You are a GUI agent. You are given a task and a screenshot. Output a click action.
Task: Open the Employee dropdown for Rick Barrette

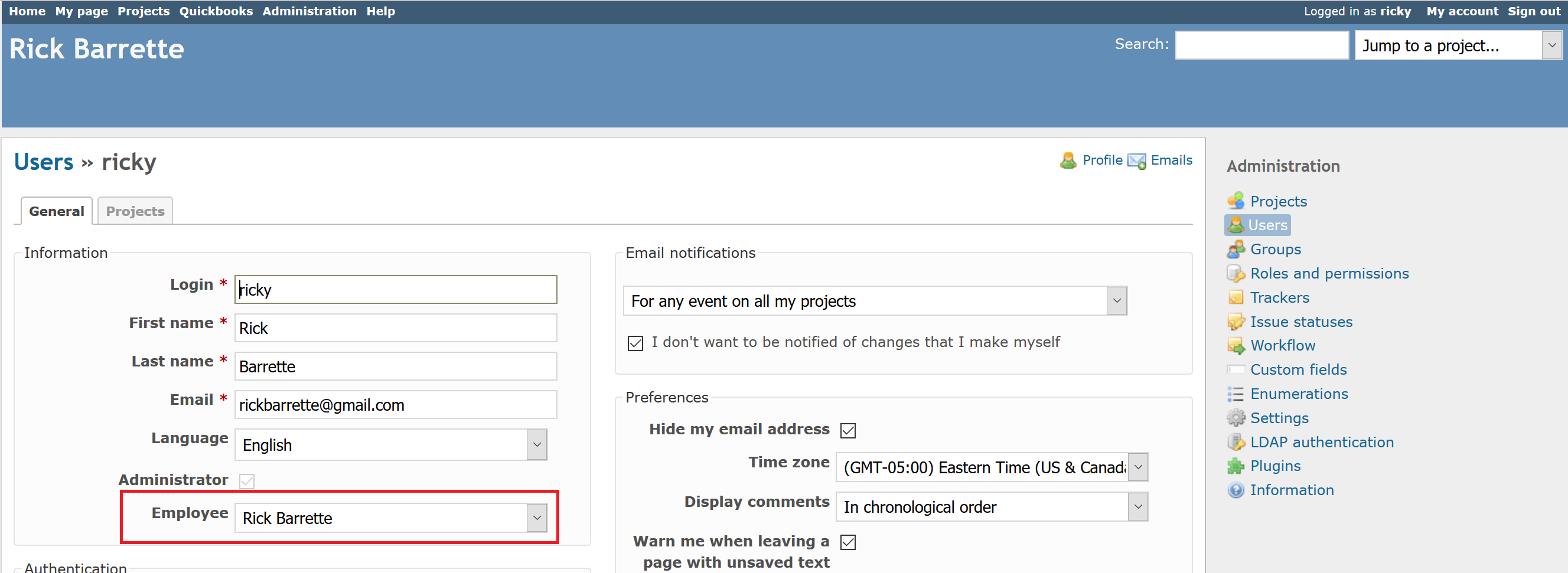coord(536,518)
